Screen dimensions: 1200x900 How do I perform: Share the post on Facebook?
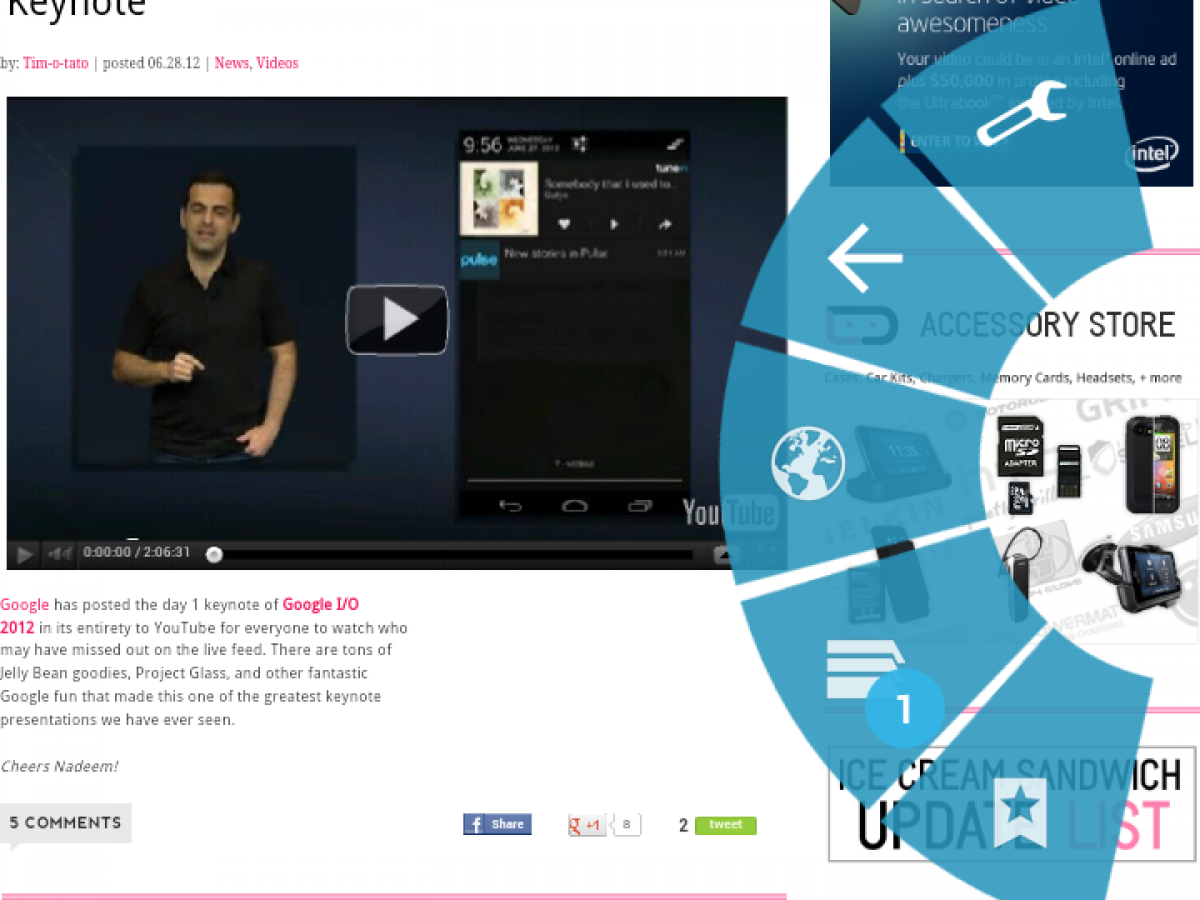coord(497,824)
